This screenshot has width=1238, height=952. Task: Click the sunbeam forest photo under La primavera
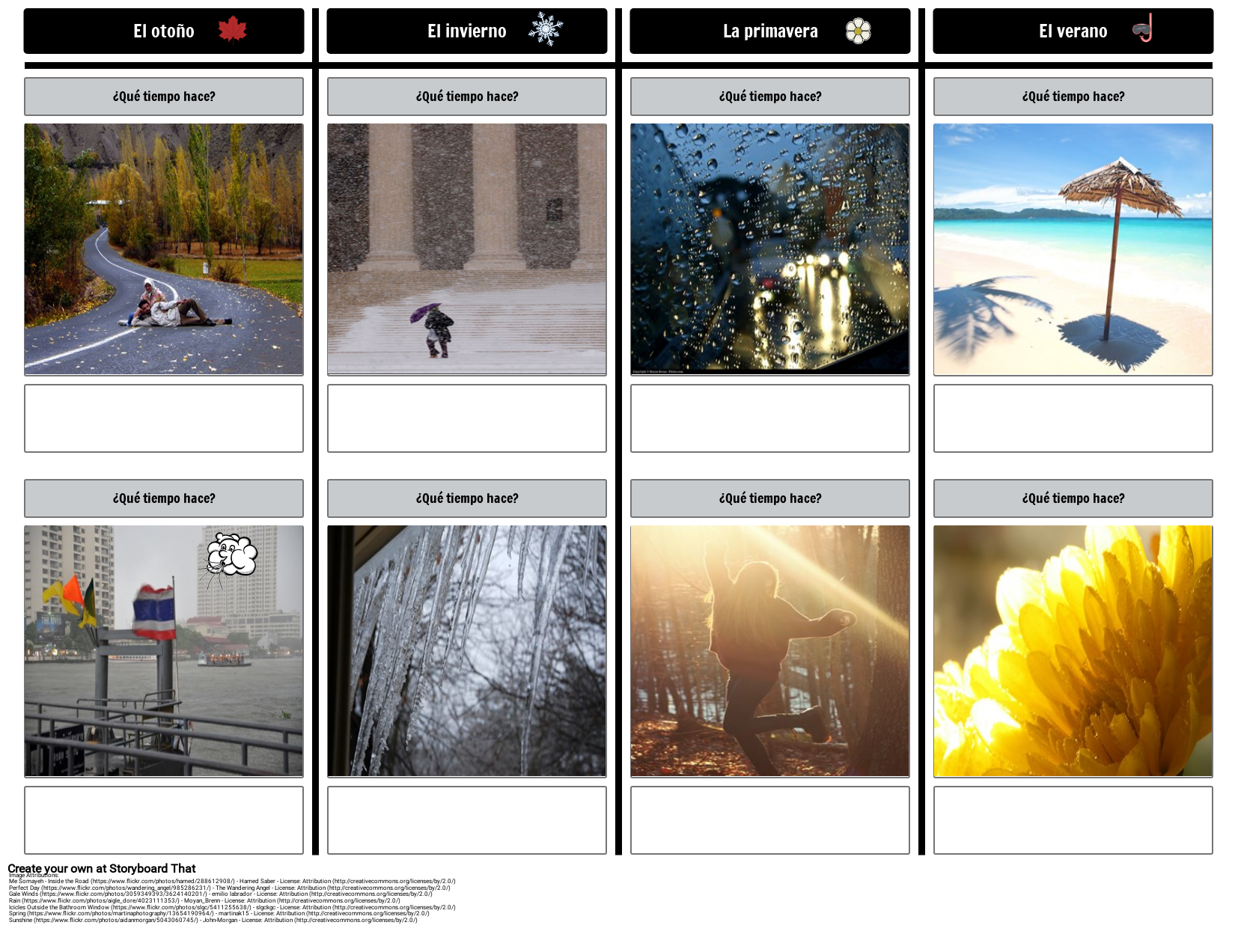pos(769,650)
